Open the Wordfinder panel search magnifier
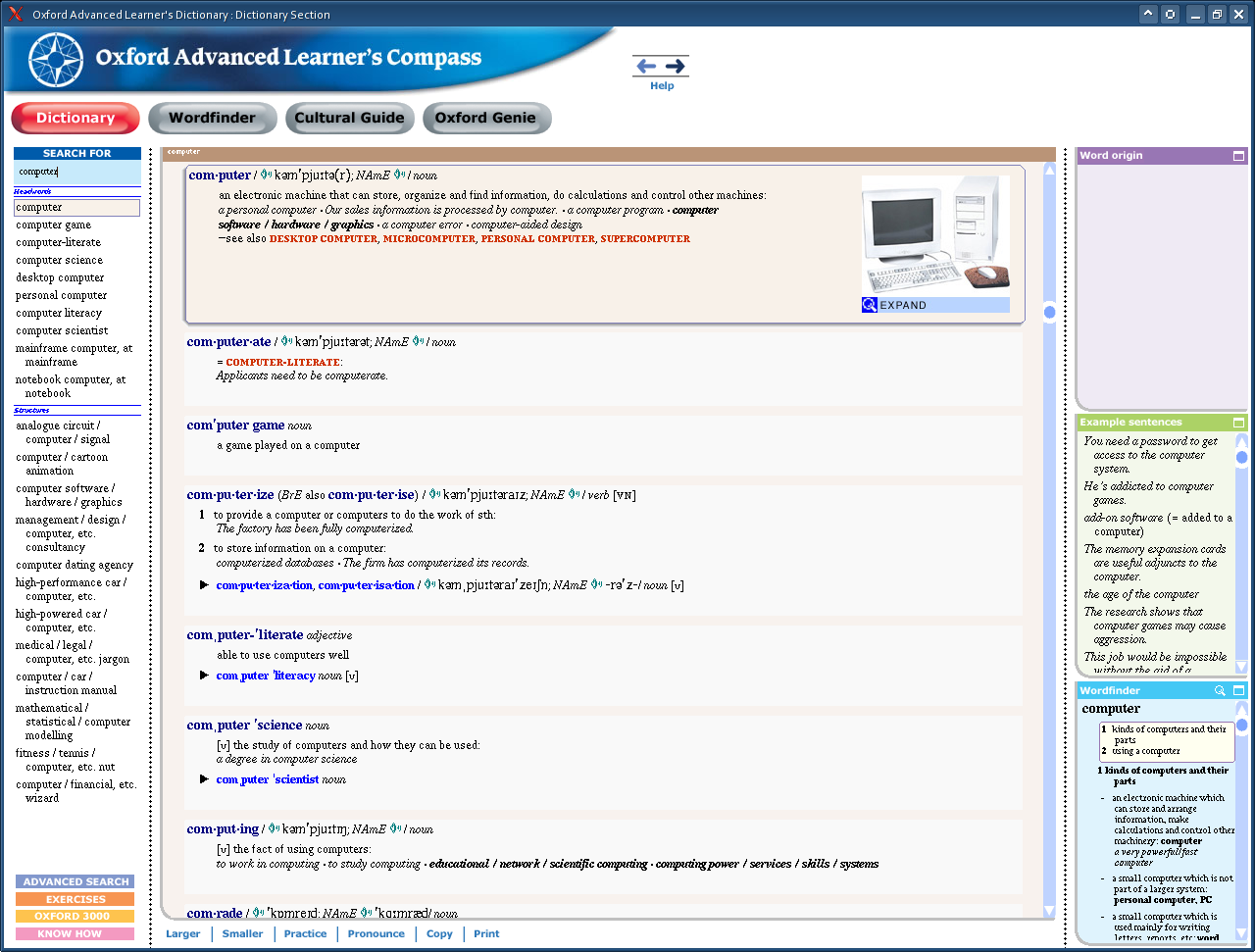Viewport: 1255px width, 952px height. [1220, 690]
